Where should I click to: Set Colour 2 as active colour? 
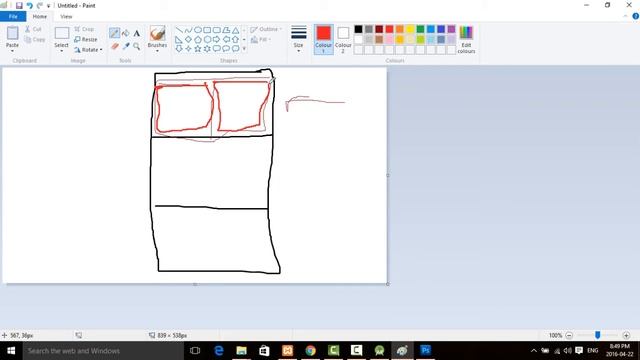tap(343, 39)
